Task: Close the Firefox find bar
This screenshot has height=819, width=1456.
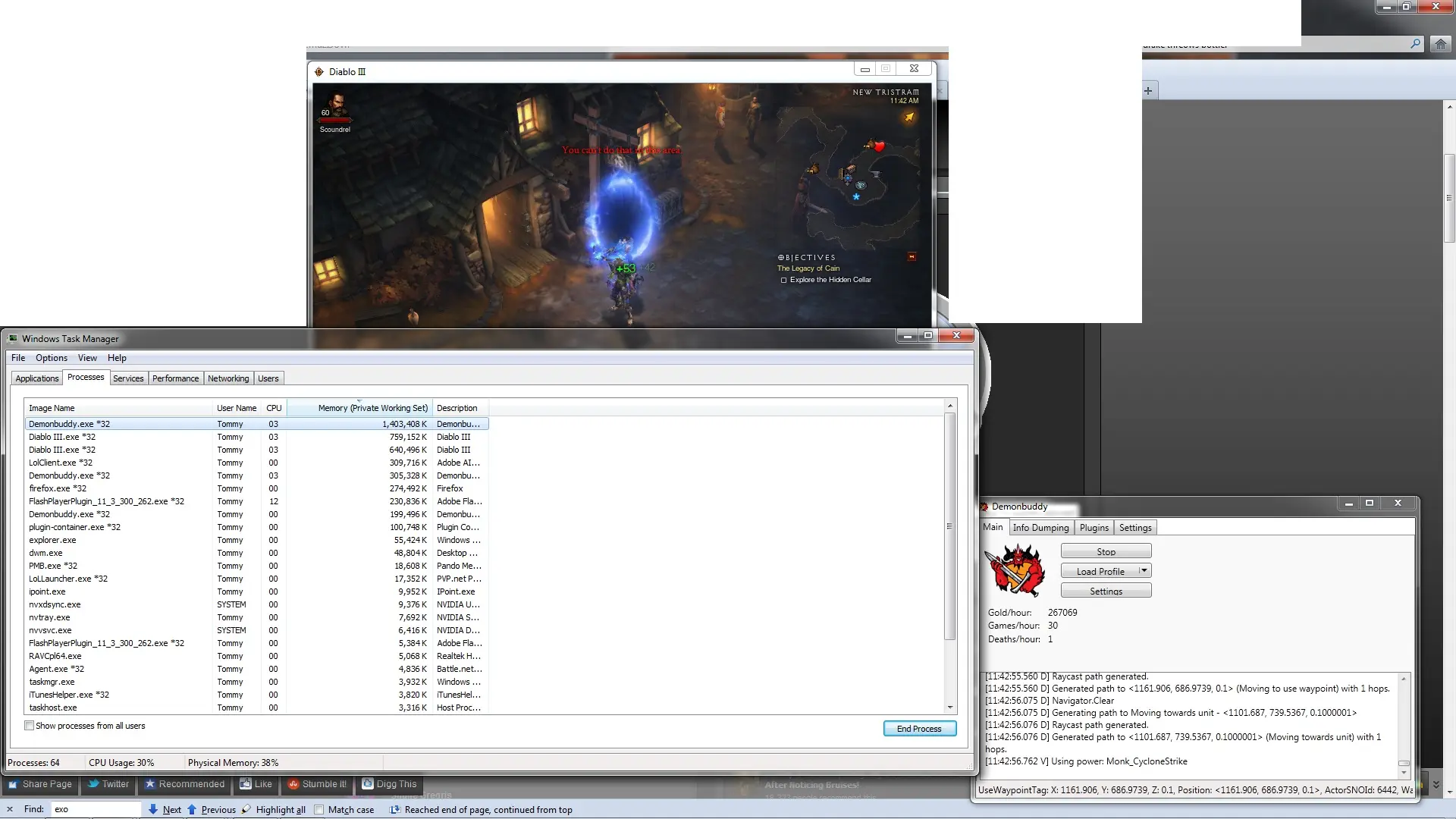Action: coord(9,809)
